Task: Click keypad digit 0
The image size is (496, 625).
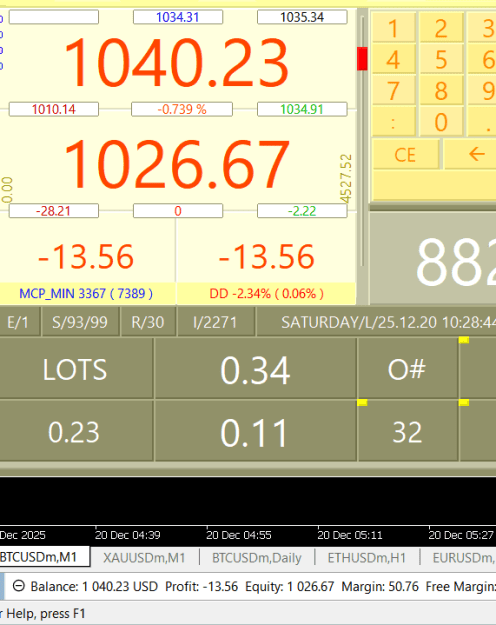Action: (x=441, y=122)
